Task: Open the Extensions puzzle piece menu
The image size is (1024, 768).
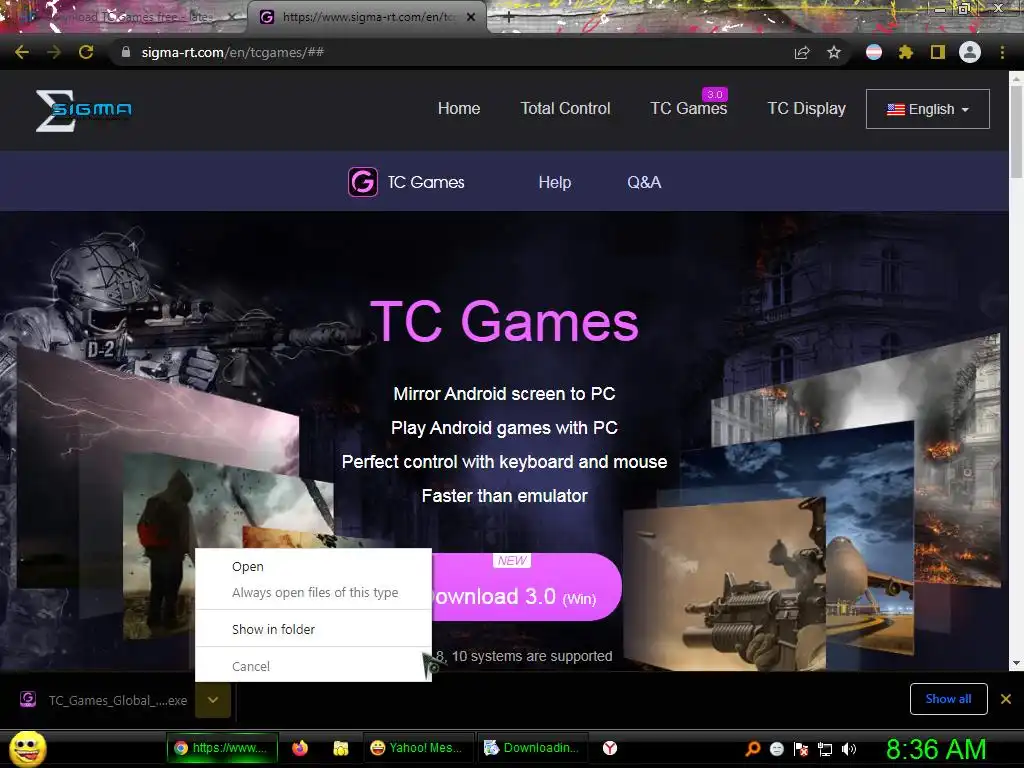Action: 906,52
